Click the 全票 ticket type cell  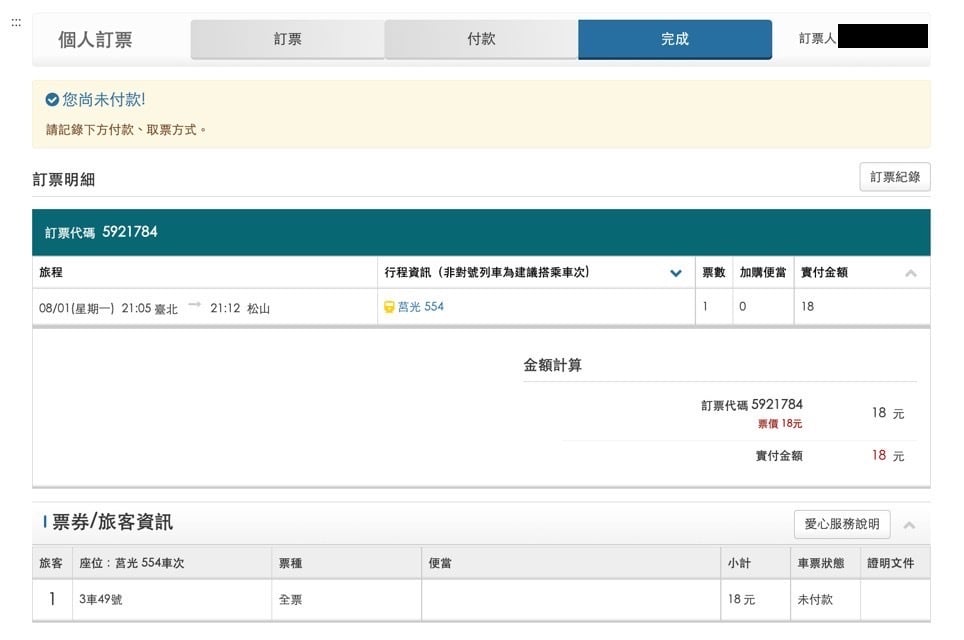[x=290, y=600]
